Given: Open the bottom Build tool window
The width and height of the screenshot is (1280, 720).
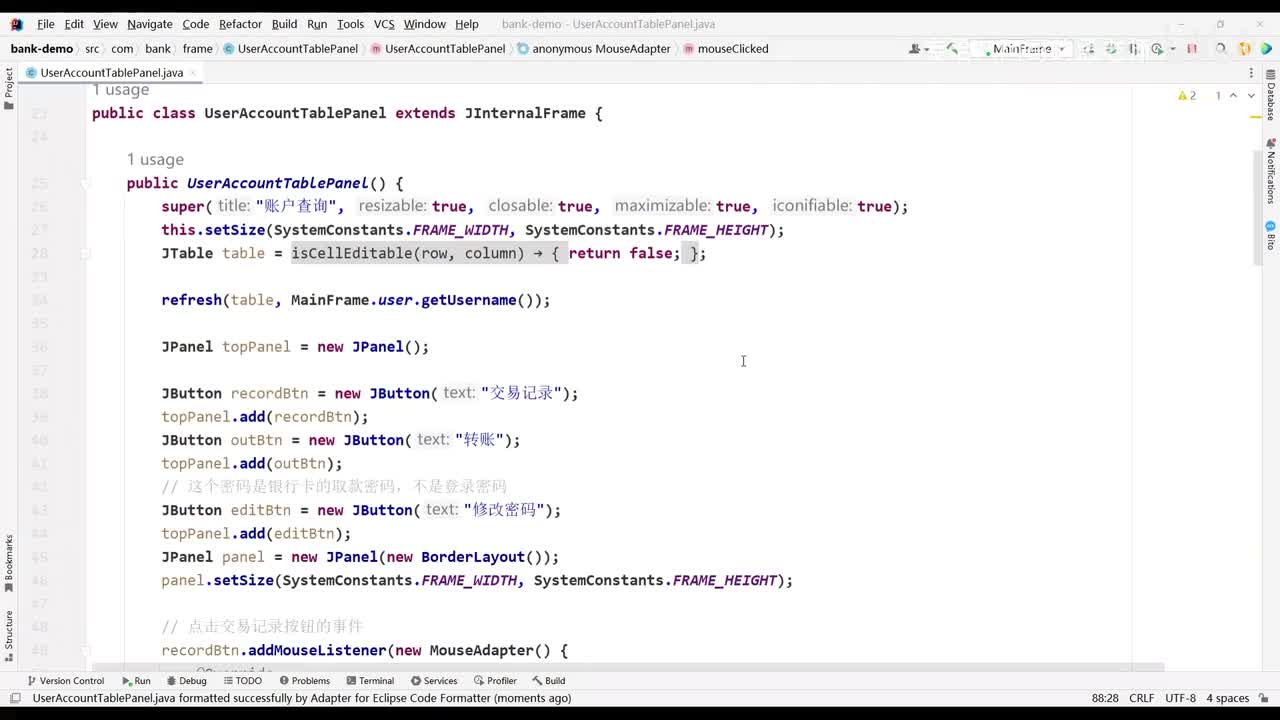Looking at the screenshot, I should pyautogui.click(x=549, y=681).
